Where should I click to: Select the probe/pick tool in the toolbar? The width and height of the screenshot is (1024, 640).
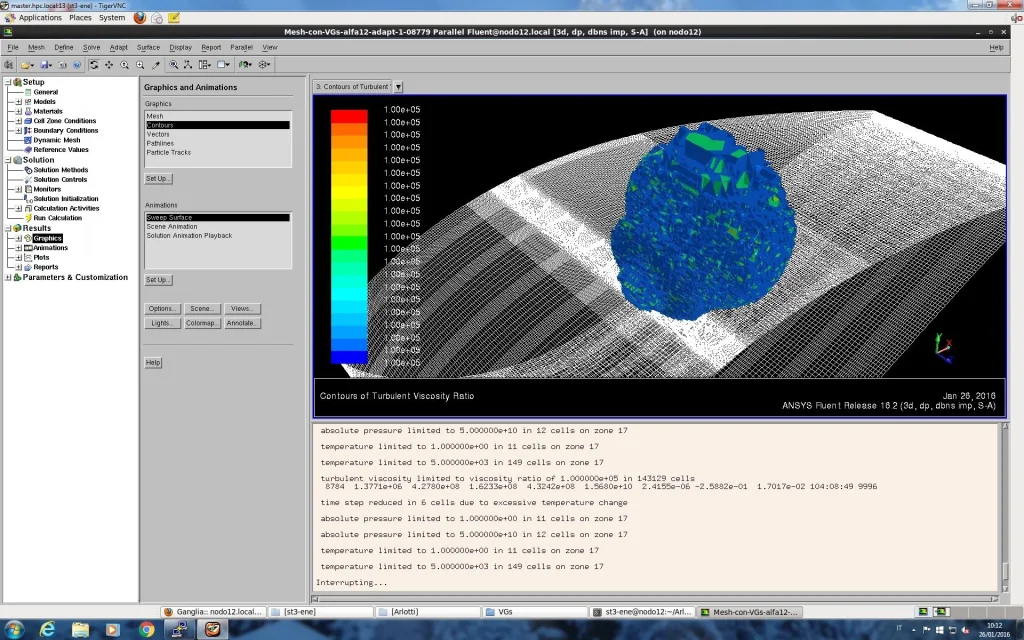point(155,64)
